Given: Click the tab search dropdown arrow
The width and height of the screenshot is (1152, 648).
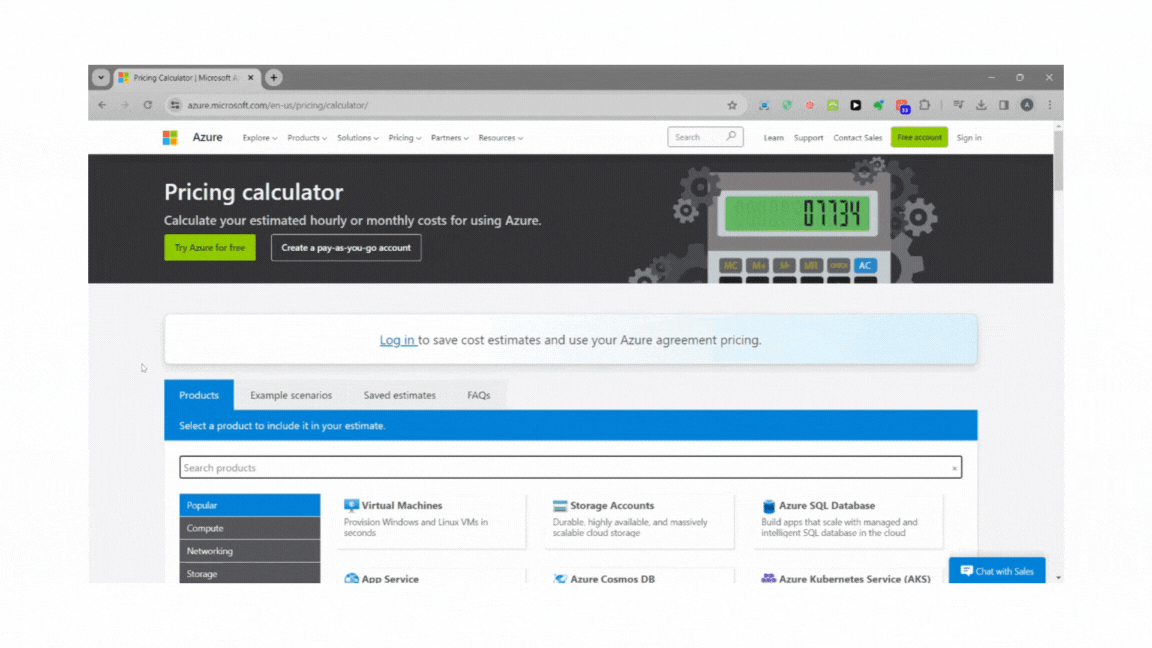Looking at the screenshot, I should coord(101,77).
